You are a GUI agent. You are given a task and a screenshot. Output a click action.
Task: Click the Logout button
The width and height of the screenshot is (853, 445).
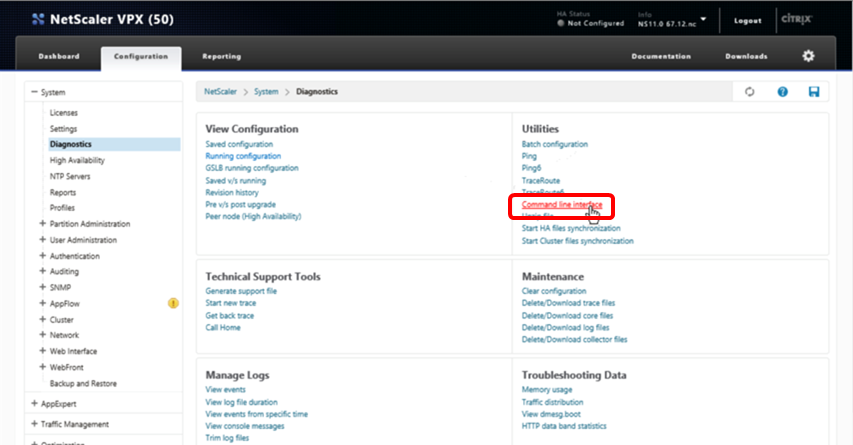(x=747, y=21)
